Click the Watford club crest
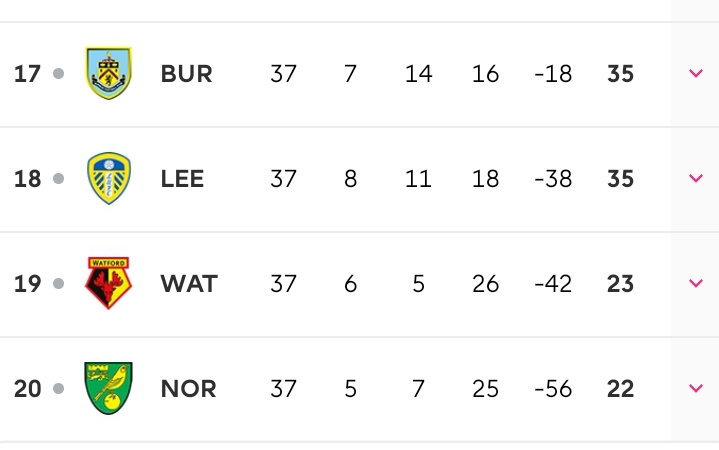Viewport: 719px width, 450px height. click(109, 283)
